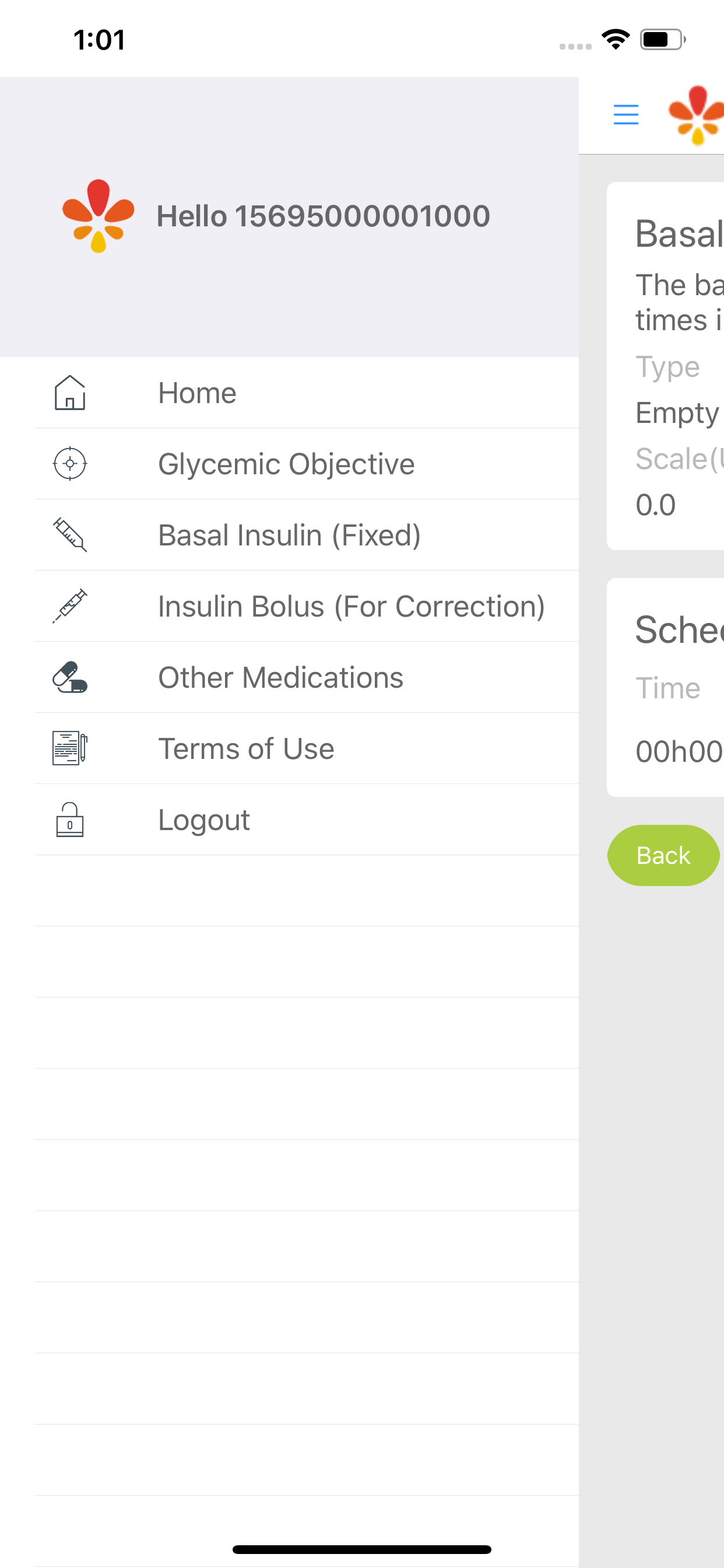Tap the Hello 15695000001000 greeting

323,216
